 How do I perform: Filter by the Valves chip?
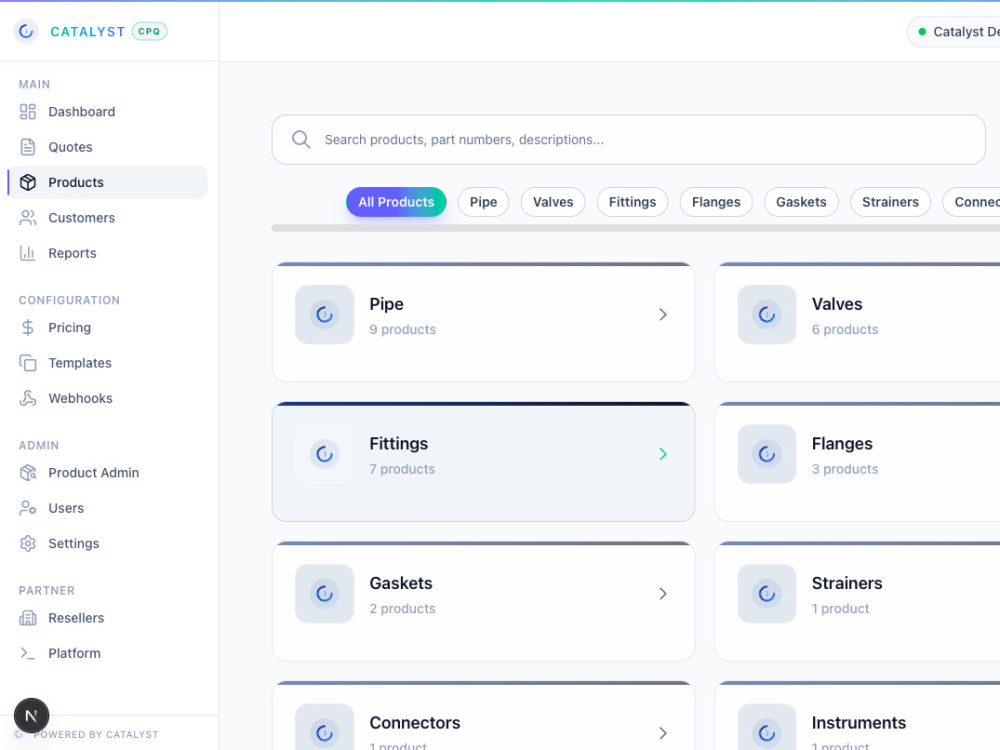coord(553,202)
